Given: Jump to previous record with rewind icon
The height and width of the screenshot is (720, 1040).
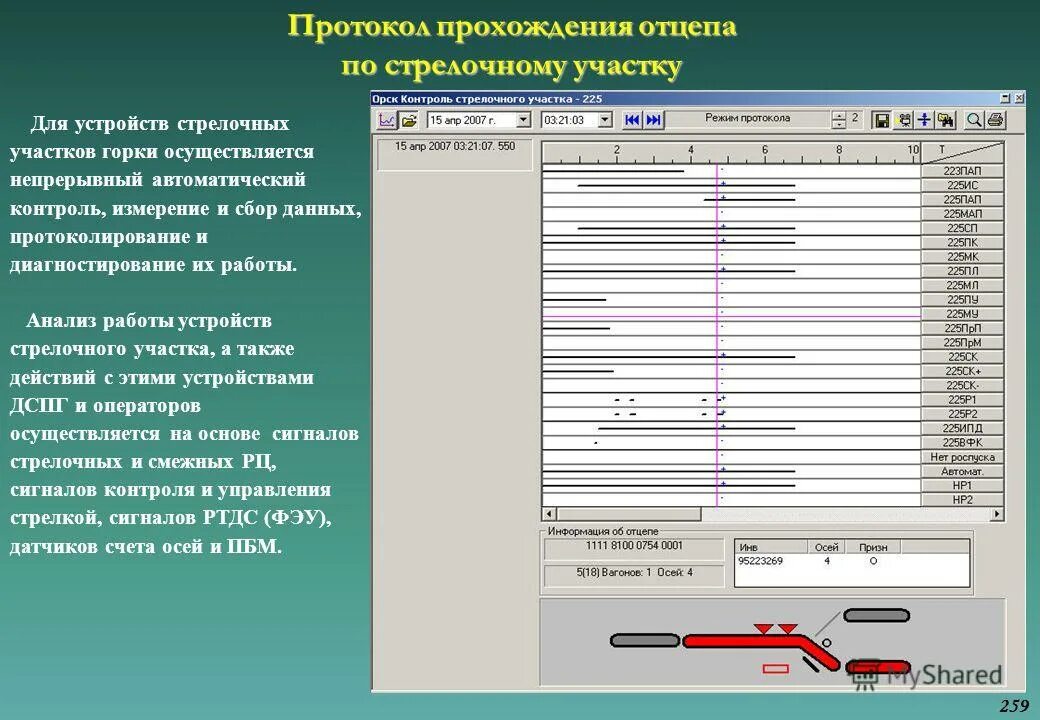Looking at the screenshot, I should click(632, 120).
